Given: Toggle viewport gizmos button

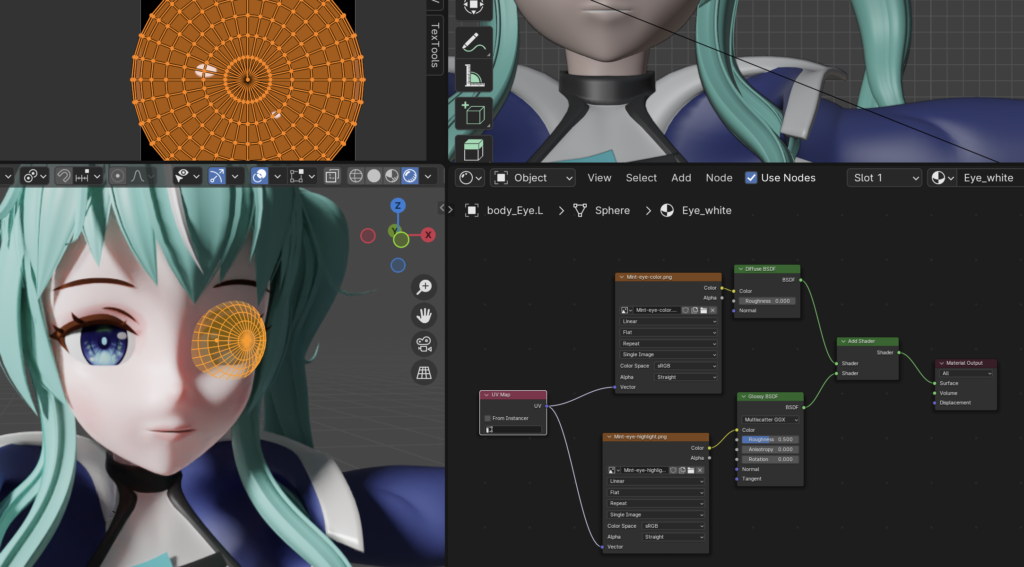Looking at the screenshot, I should pyautogui.click(x=217, y=176).
